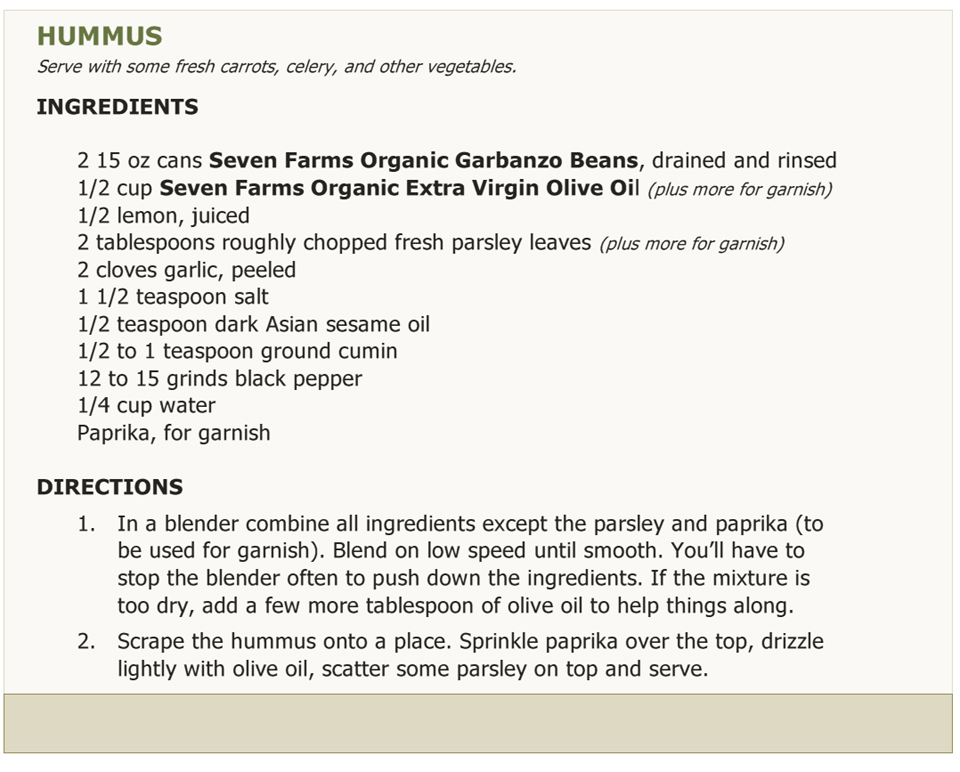Screen dimensions: 960x772
Task: Select the DIRECTIONS heading
Action: pos(110,487)
